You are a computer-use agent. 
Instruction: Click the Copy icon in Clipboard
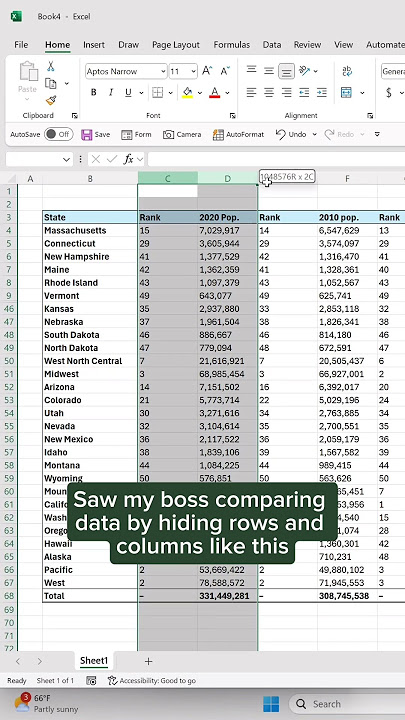coord(51,84)
